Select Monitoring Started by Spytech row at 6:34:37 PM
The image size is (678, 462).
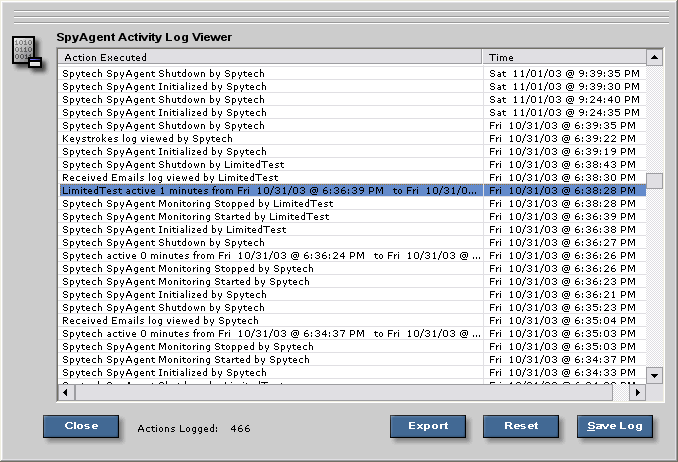[352, 359]
